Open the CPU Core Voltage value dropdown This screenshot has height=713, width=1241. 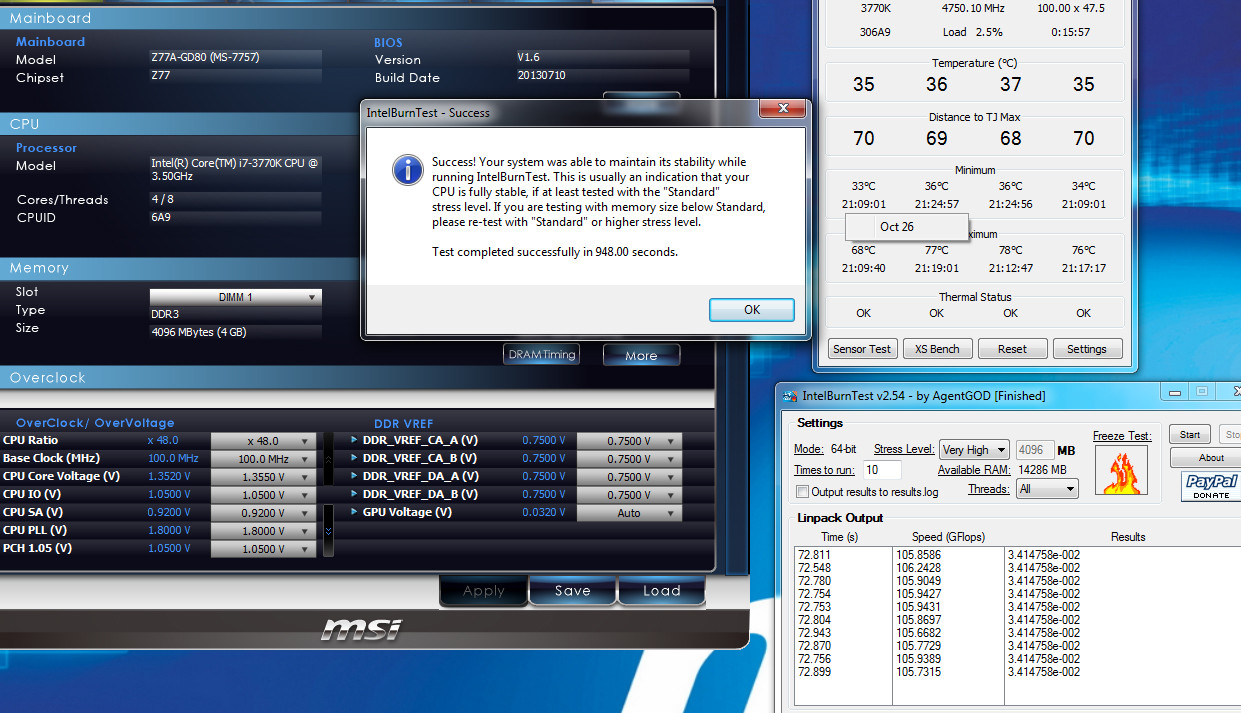coord(307,477)
